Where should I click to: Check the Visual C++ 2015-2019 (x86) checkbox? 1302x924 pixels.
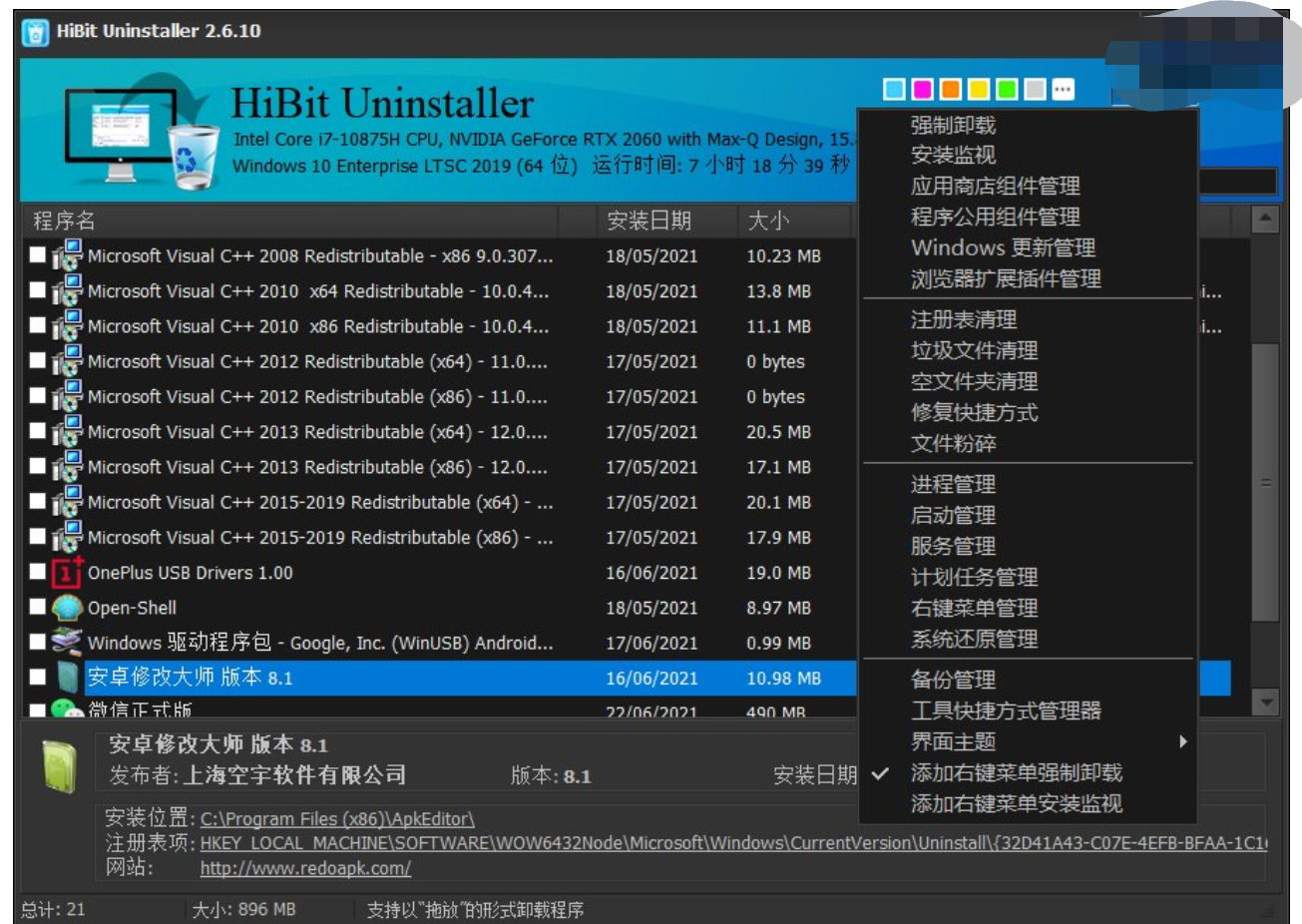(x=38, y=537)
